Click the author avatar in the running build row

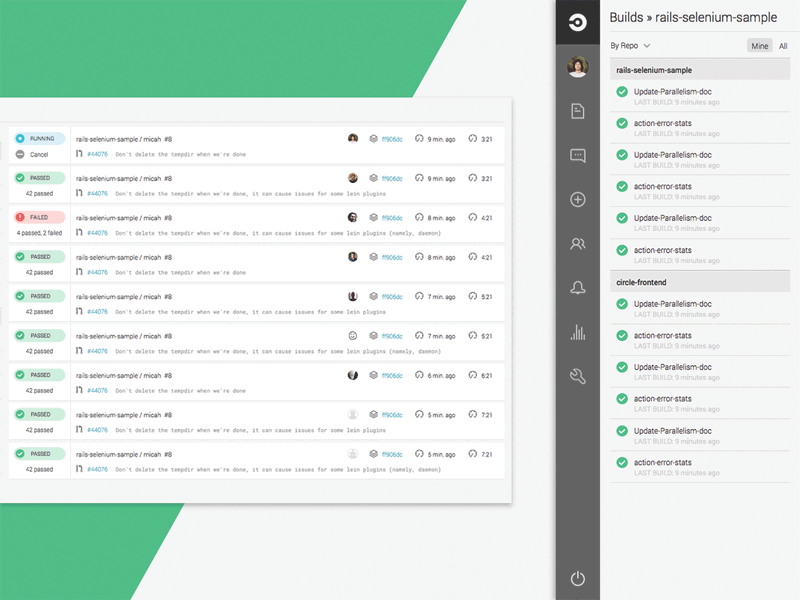353,138
